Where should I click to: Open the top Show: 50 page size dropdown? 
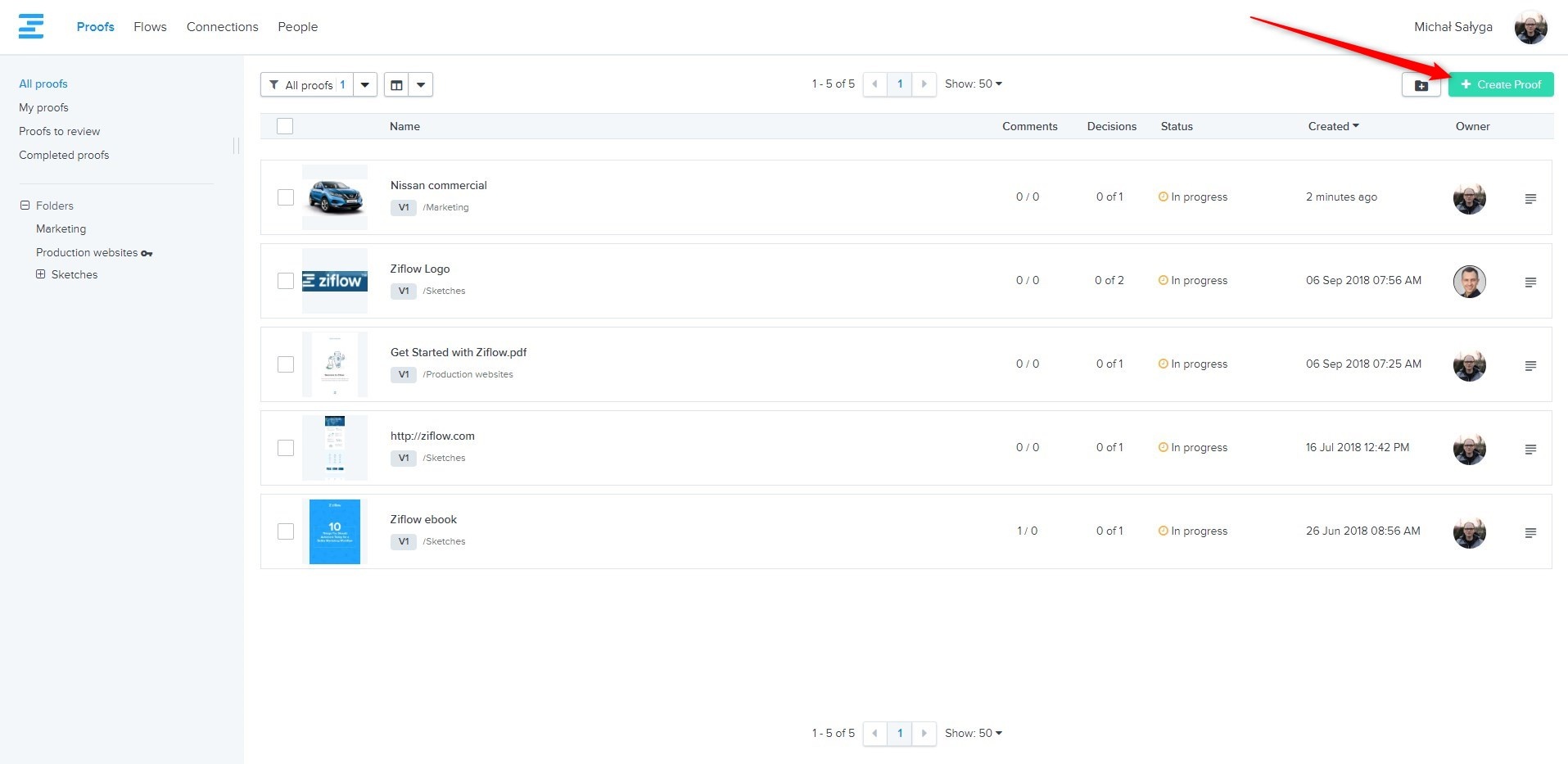[973, 84]
